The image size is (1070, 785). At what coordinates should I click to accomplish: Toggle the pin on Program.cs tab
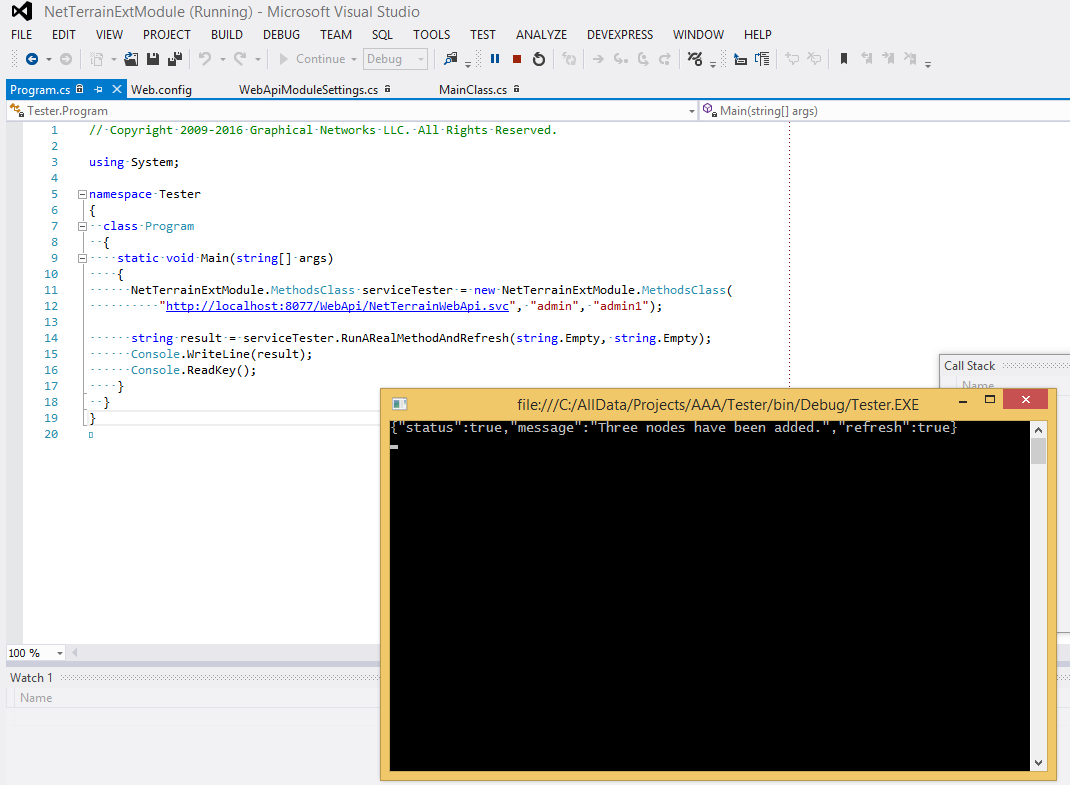pos(99,90)
